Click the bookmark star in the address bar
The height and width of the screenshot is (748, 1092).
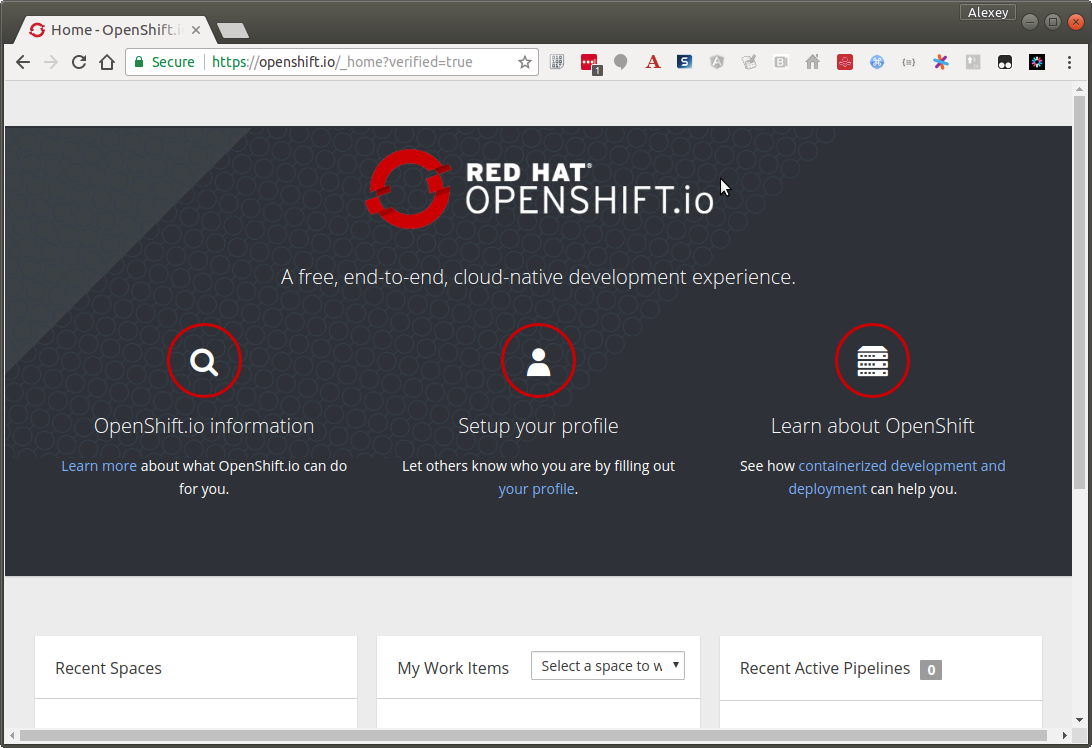pos(524,62)
